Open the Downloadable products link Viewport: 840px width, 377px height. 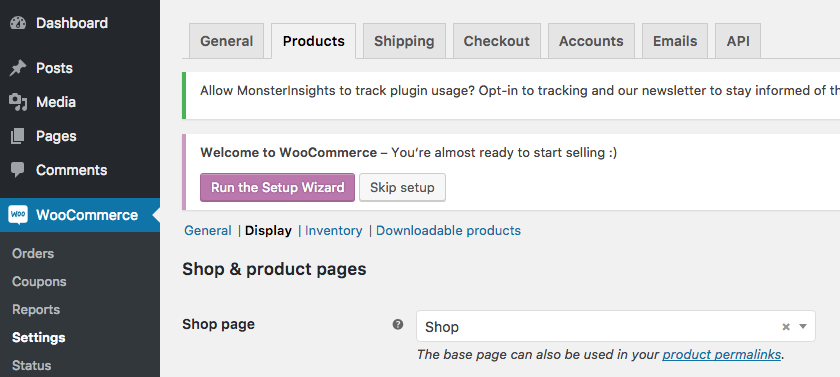(x=448, y=231)
